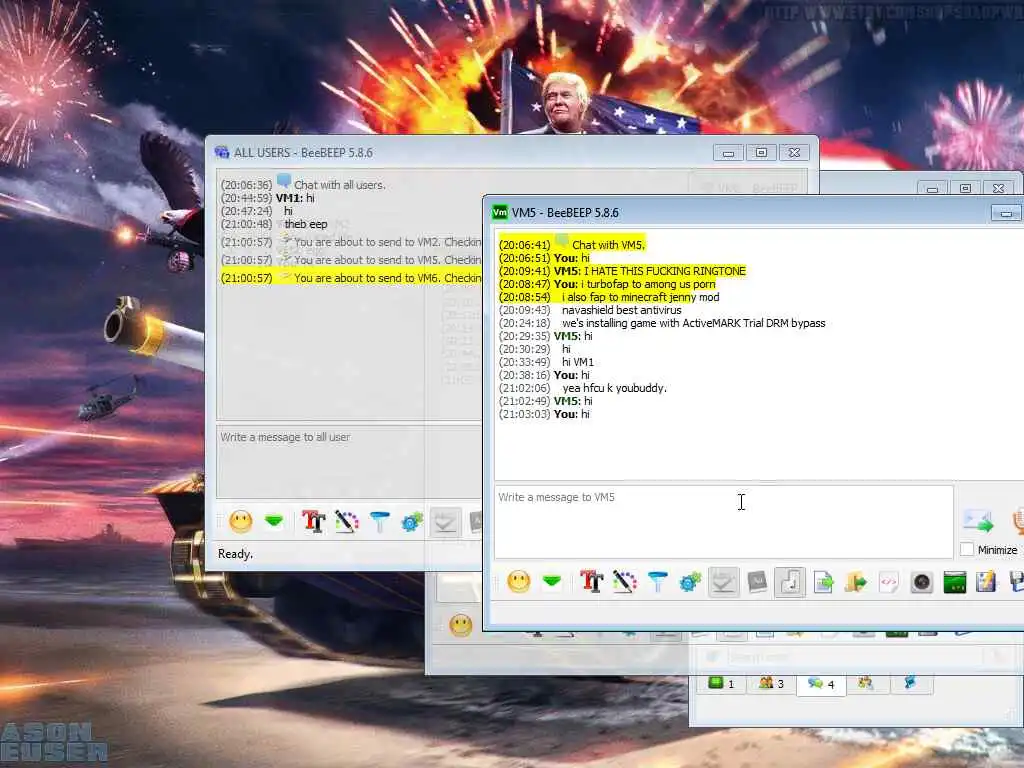Toggle sound note button in VM5 toolbar

coord(790,582)
